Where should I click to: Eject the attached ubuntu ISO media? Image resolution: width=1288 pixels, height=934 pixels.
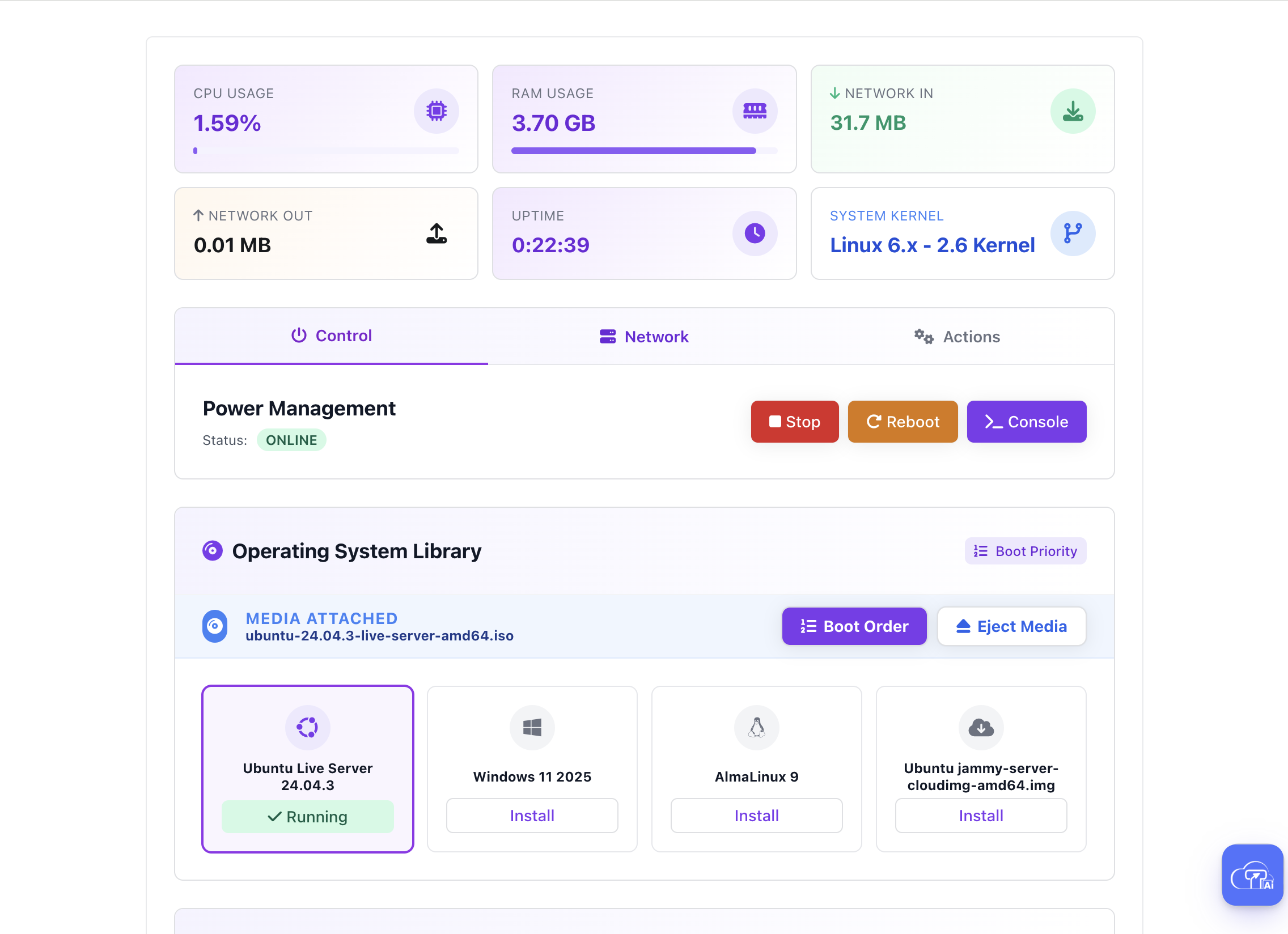(x=1011, y=626)
